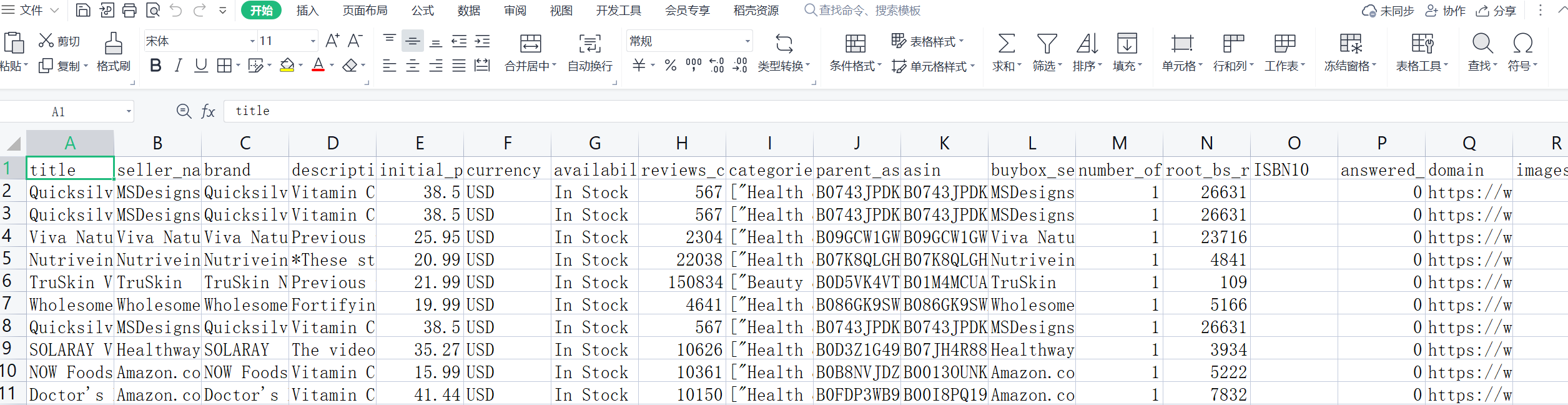Screen dimensions: 1568x405
Task: Toggle right horizontal text alignment
Action: (436, 65)
